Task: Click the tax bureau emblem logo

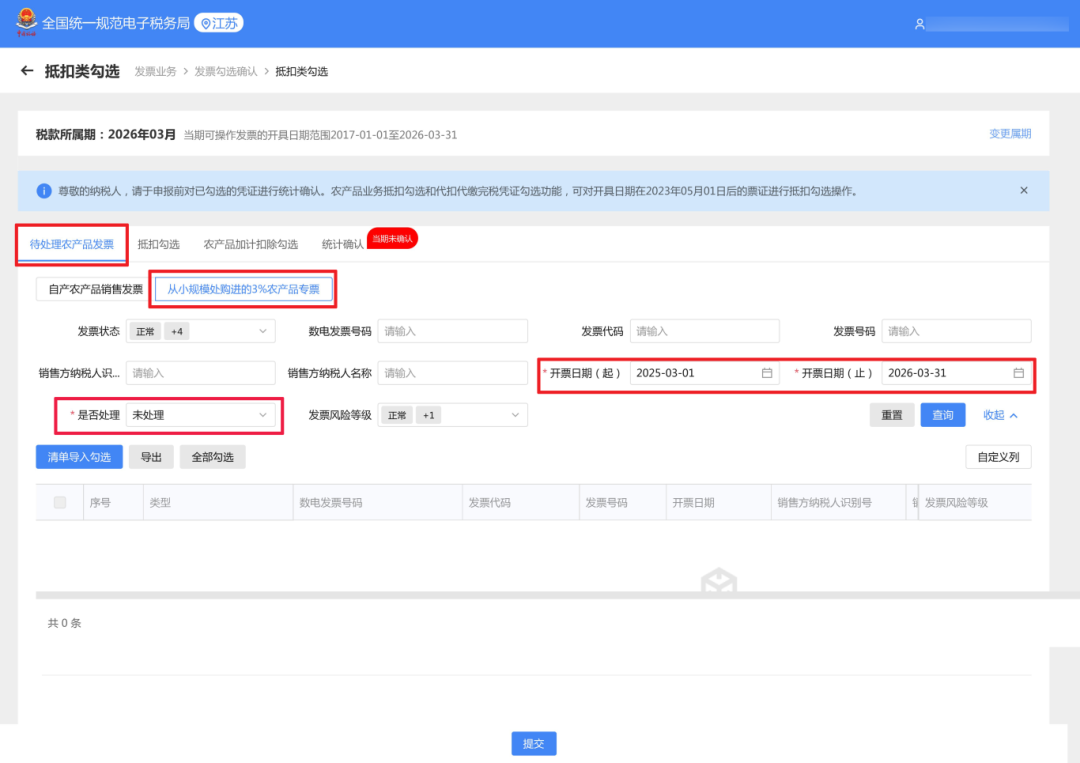Action: pyautogui.click(x=26, y=22)
